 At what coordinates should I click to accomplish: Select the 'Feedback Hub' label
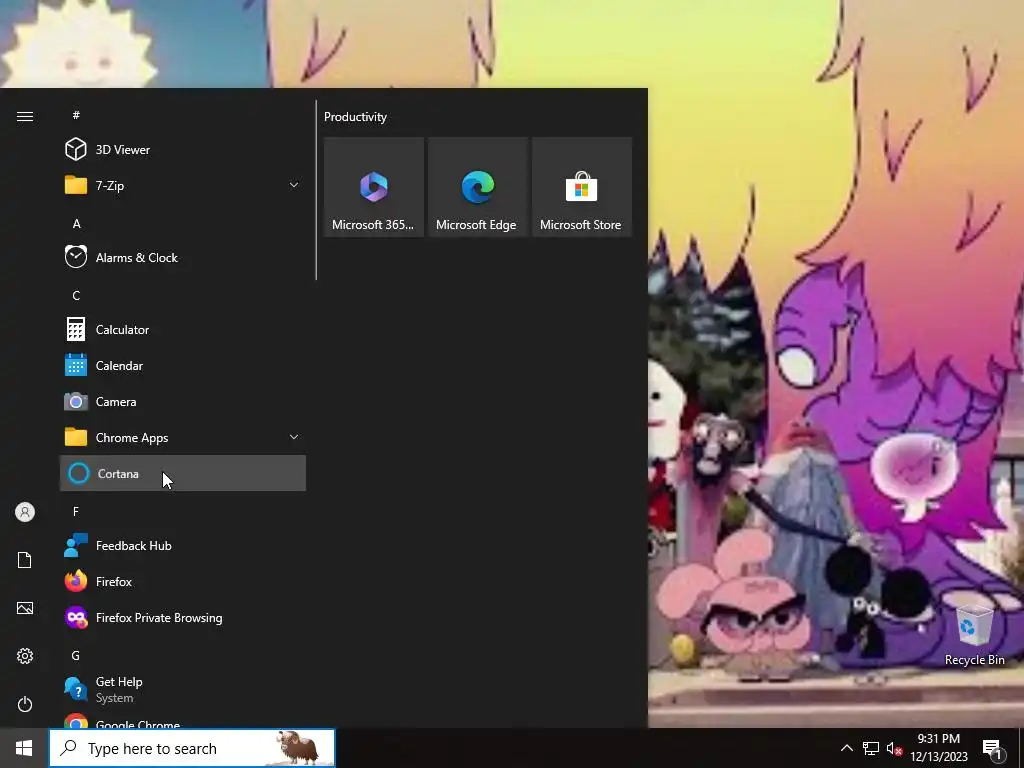(134, 545)
